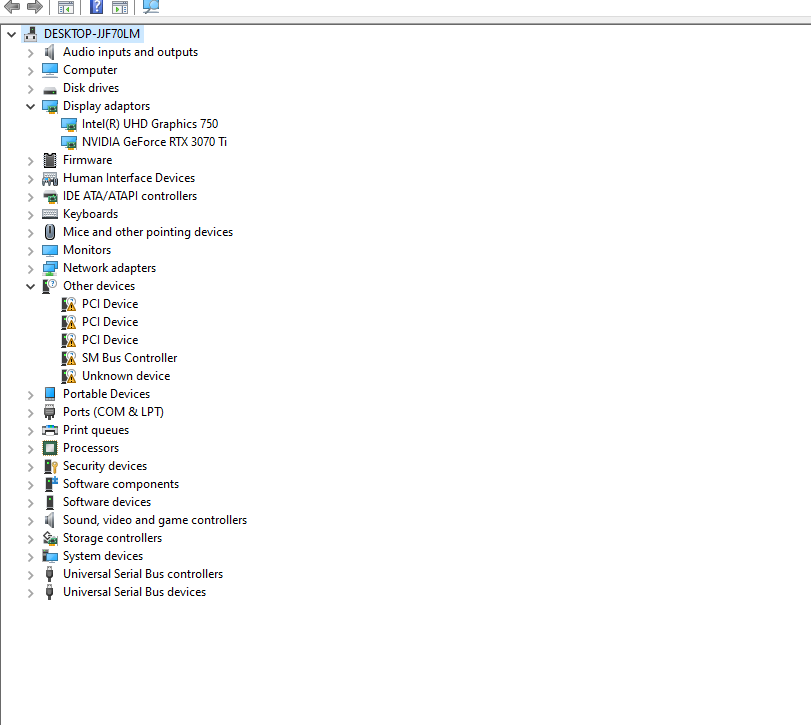Click the Storage controllers icon
Screen dimensions: 811x725
click(x=50, y=538)
